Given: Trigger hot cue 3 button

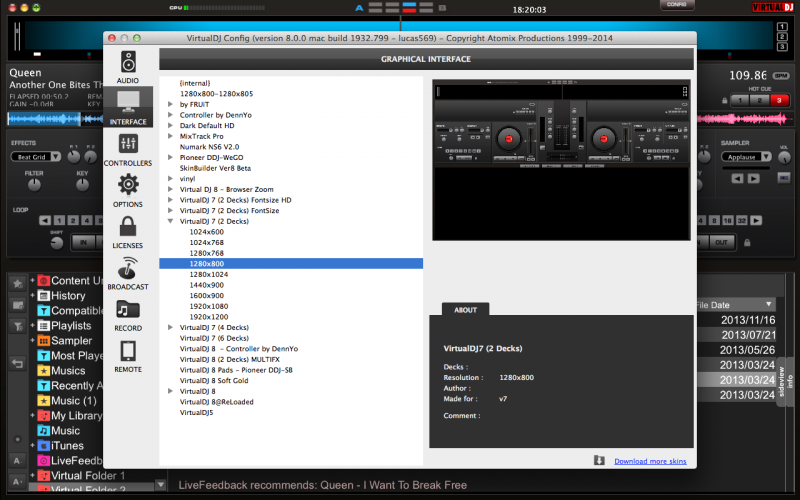Looking at the screenshot, I should pyautogui.click(x=780, y=100).
